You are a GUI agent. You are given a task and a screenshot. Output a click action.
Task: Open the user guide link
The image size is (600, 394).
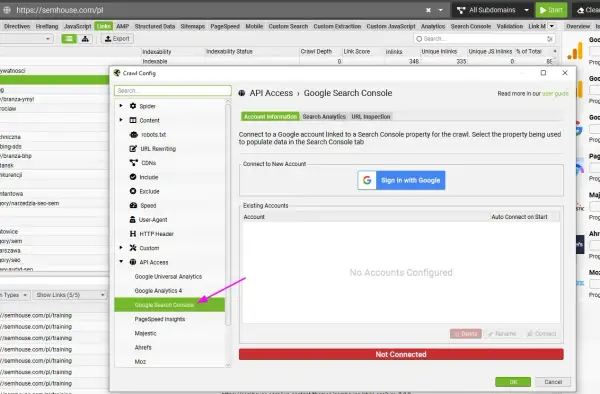click(555, 94)
